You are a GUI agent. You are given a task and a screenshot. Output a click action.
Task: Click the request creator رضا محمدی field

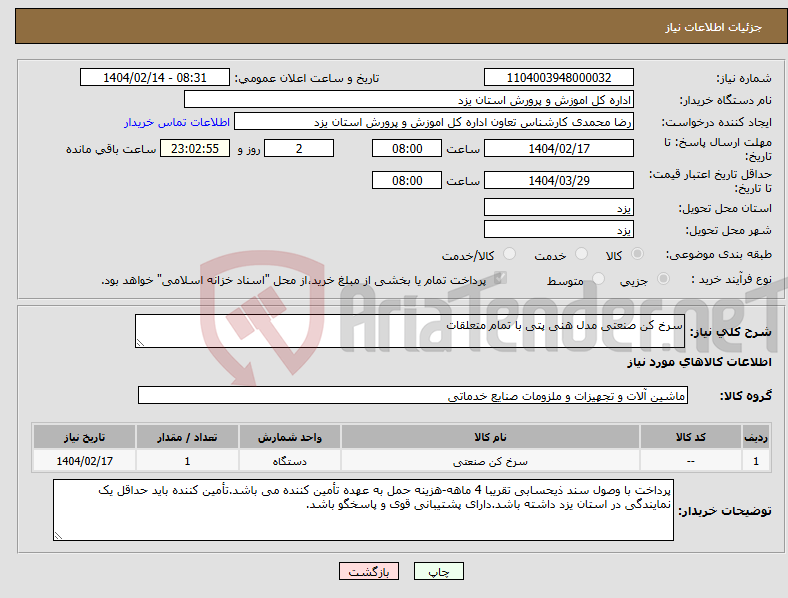[434, 122]
